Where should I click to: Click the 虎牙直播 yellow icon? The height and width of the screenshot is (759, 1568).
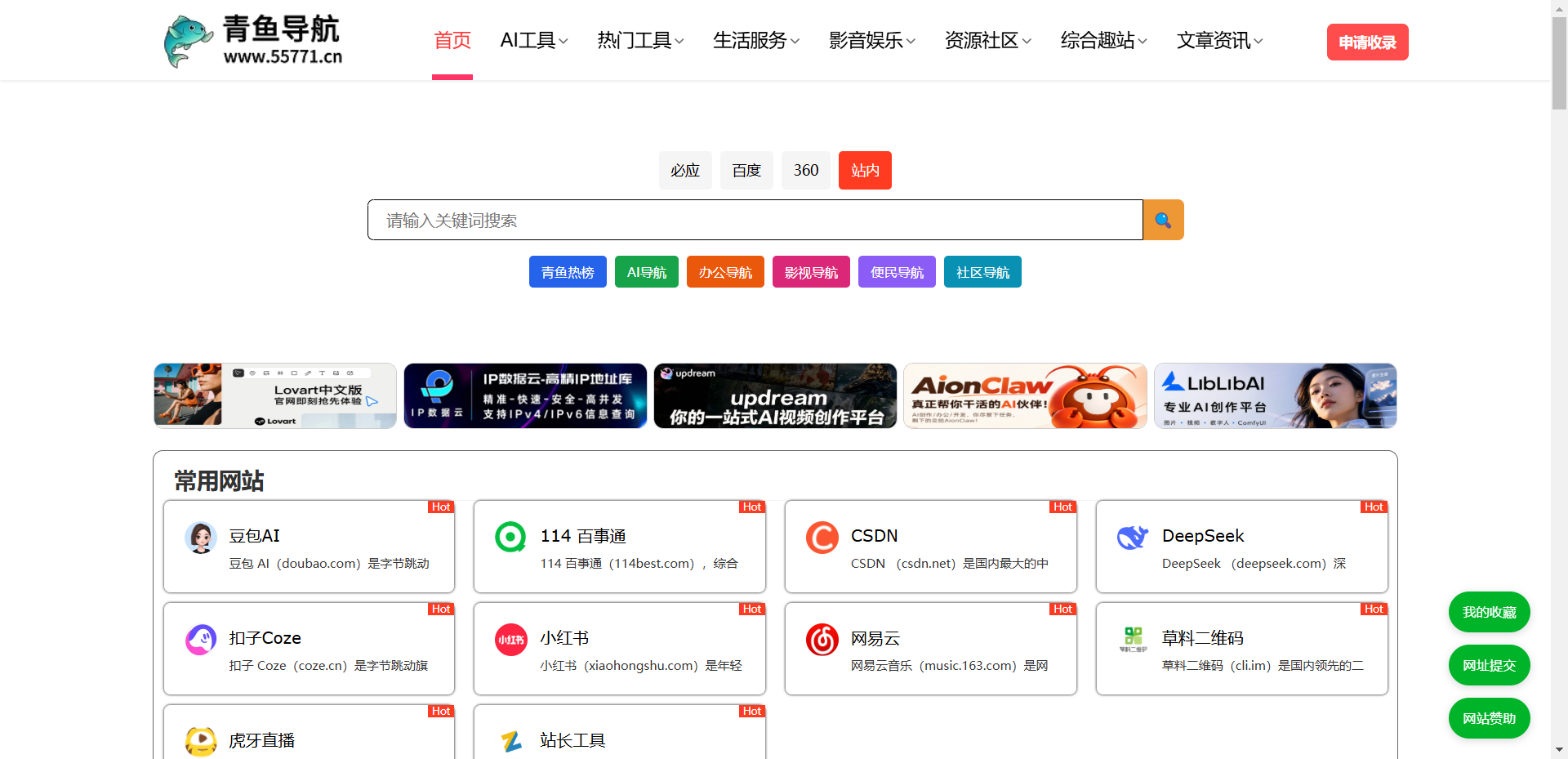coord(201,742)
